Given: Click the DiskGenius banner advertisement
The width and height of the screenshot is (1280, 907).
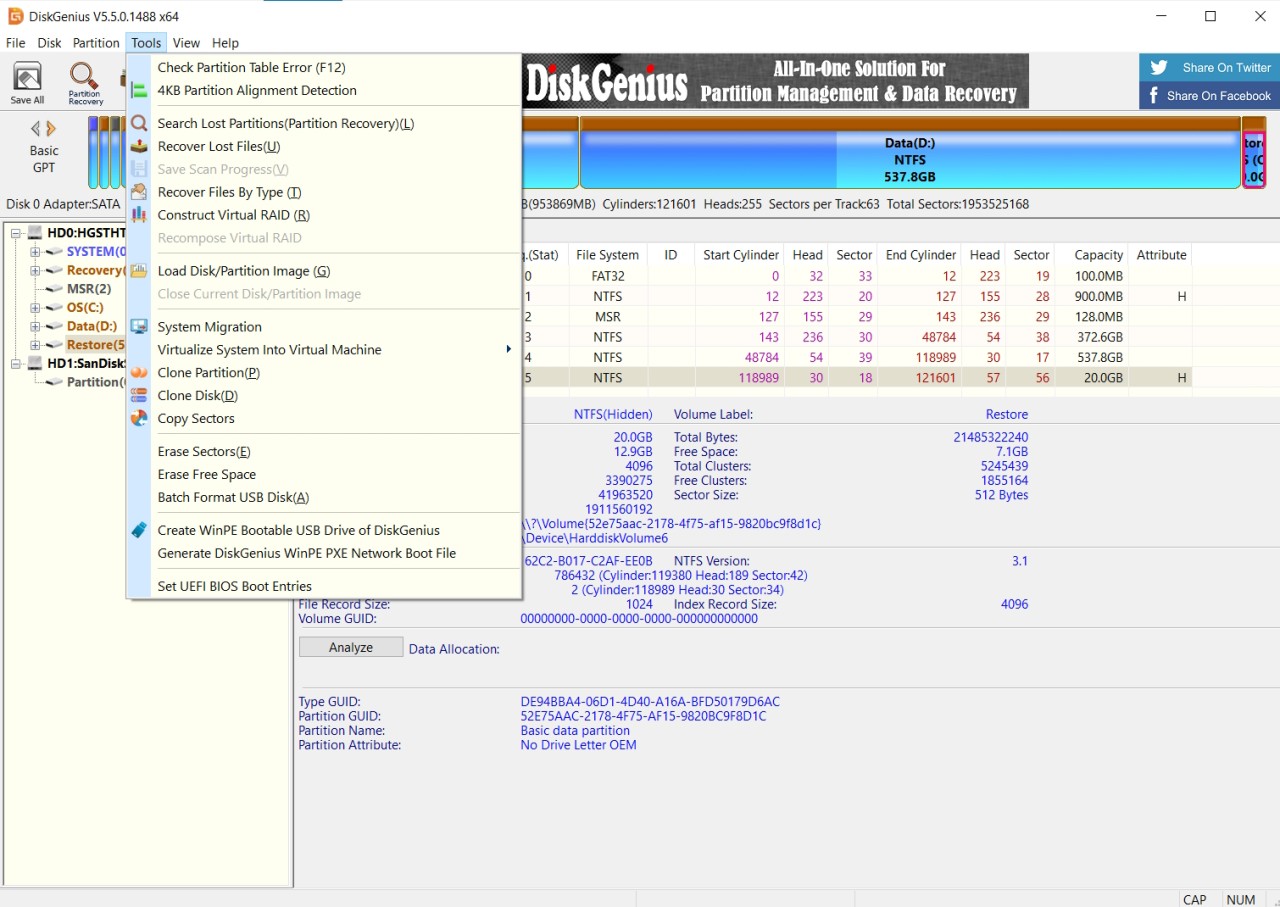Looking at the screenshot, I should pos(775,81).
